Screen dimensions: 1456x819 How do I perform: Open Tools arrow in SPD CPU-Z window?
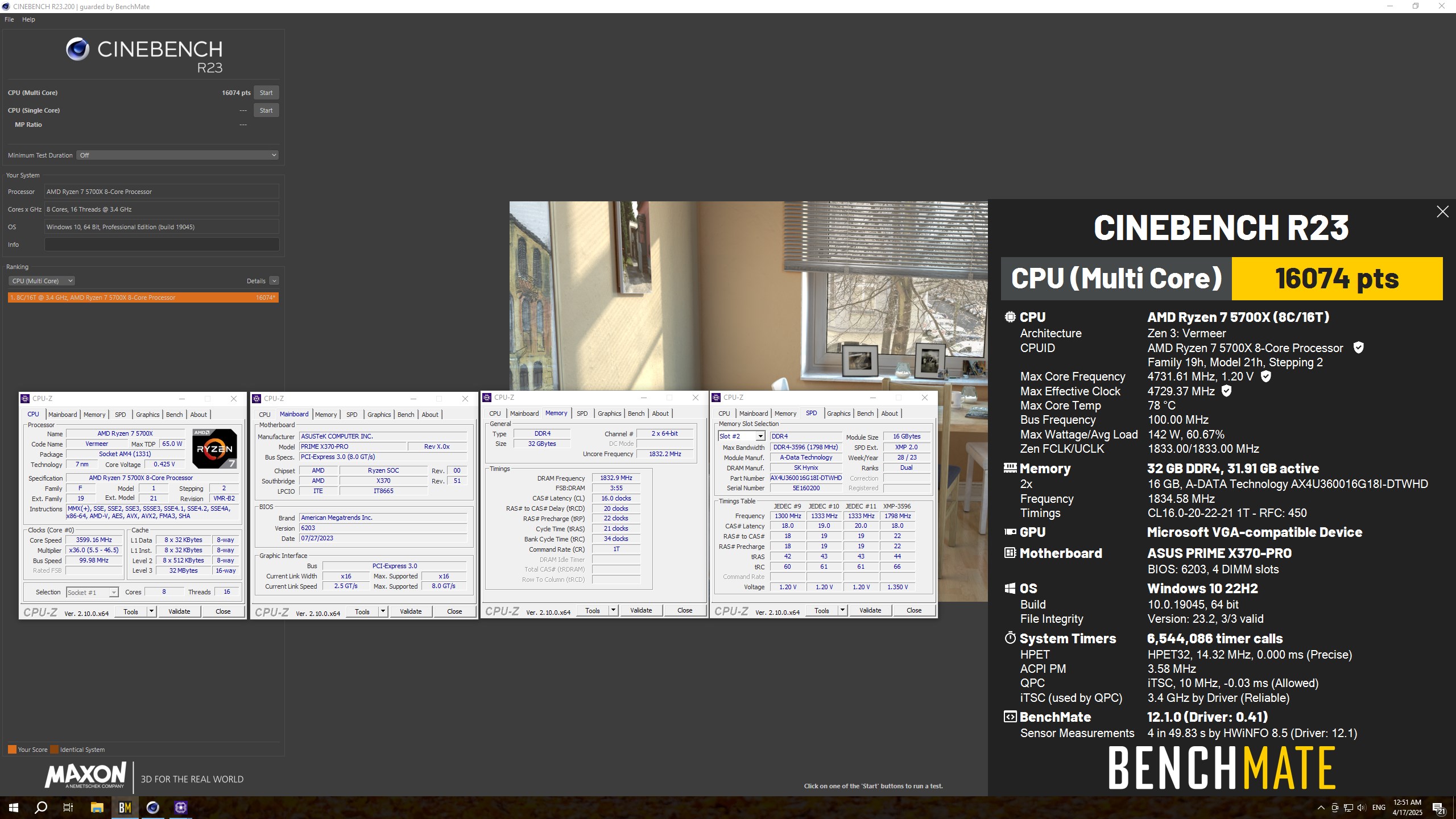842,610
